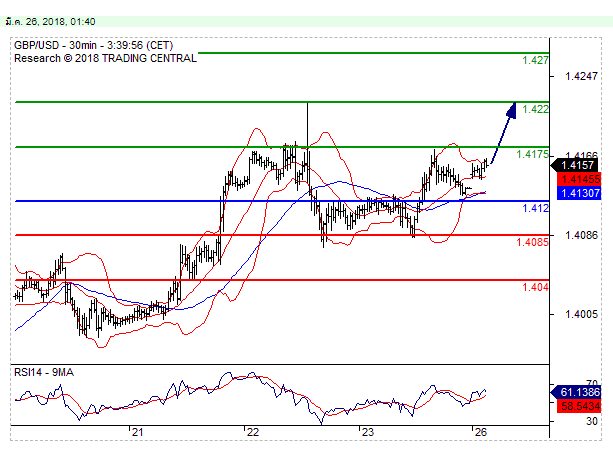
Task: Click 'Research © 2018 TRADING CENTRAL' text
Action: coord(105,58)
